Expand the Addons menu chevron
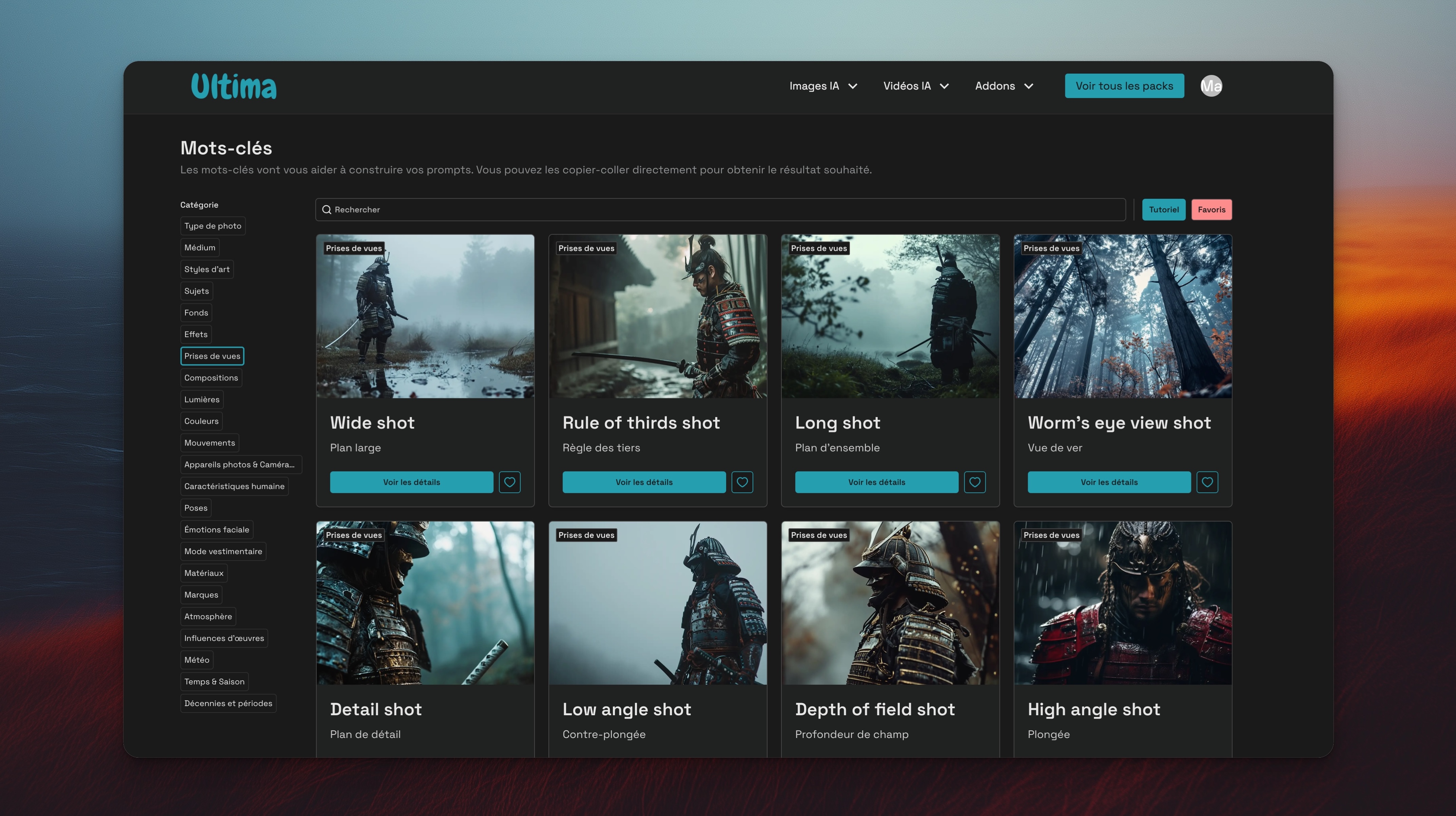The height and width of the screenshot is (816, 1456). 1029,86
